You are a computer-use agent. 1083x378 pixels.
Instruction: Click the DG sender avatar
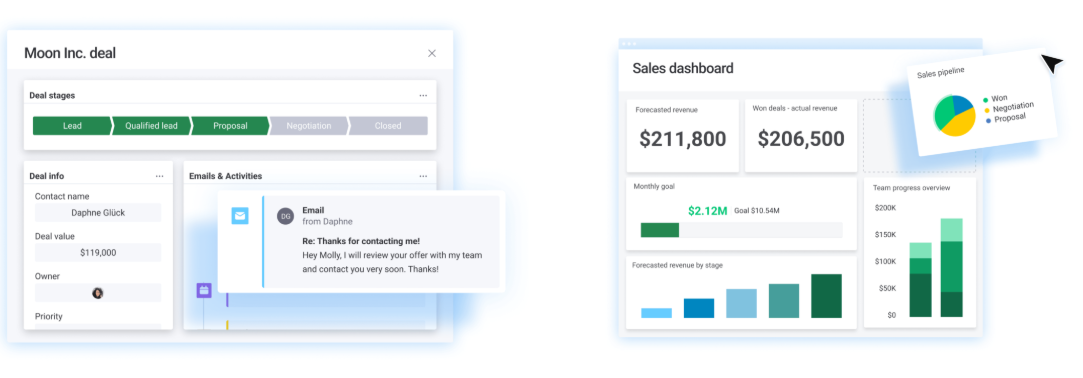(x=285, y=216)
